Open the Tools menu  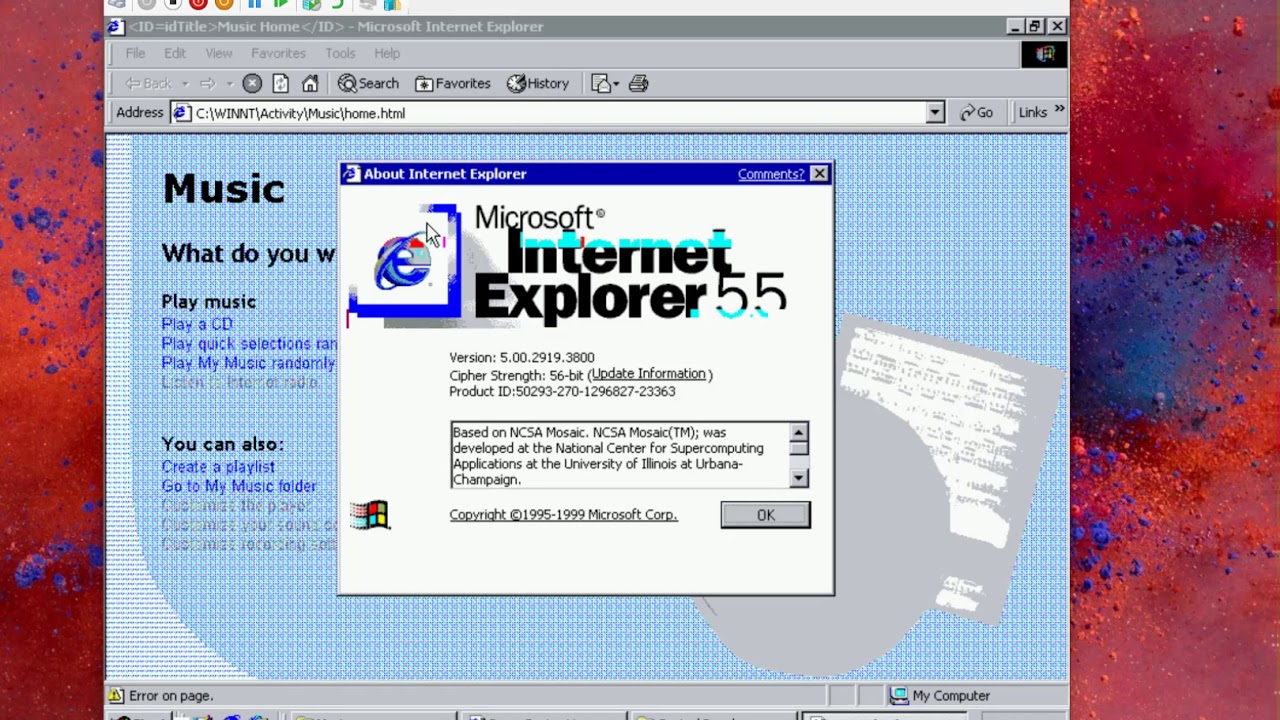tap(340, 53)
